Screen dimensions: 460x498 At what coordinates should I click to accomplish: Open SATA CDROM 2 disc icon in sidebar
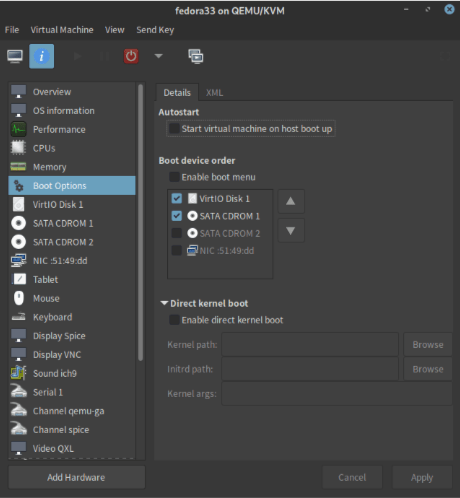pyautogui.click(x=19, y=242)
